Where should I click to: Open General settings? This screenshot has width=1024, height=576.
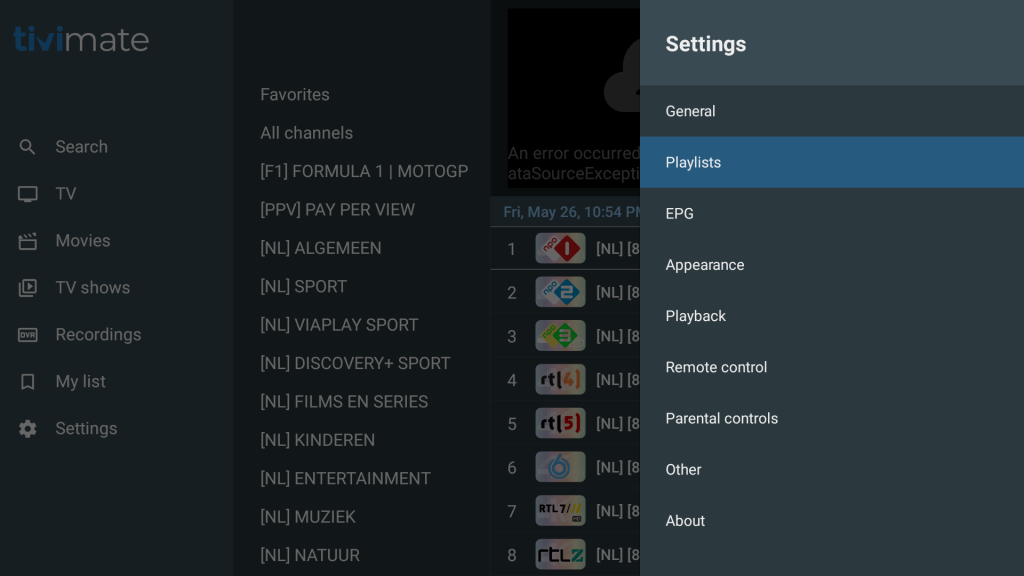(690, 111)
